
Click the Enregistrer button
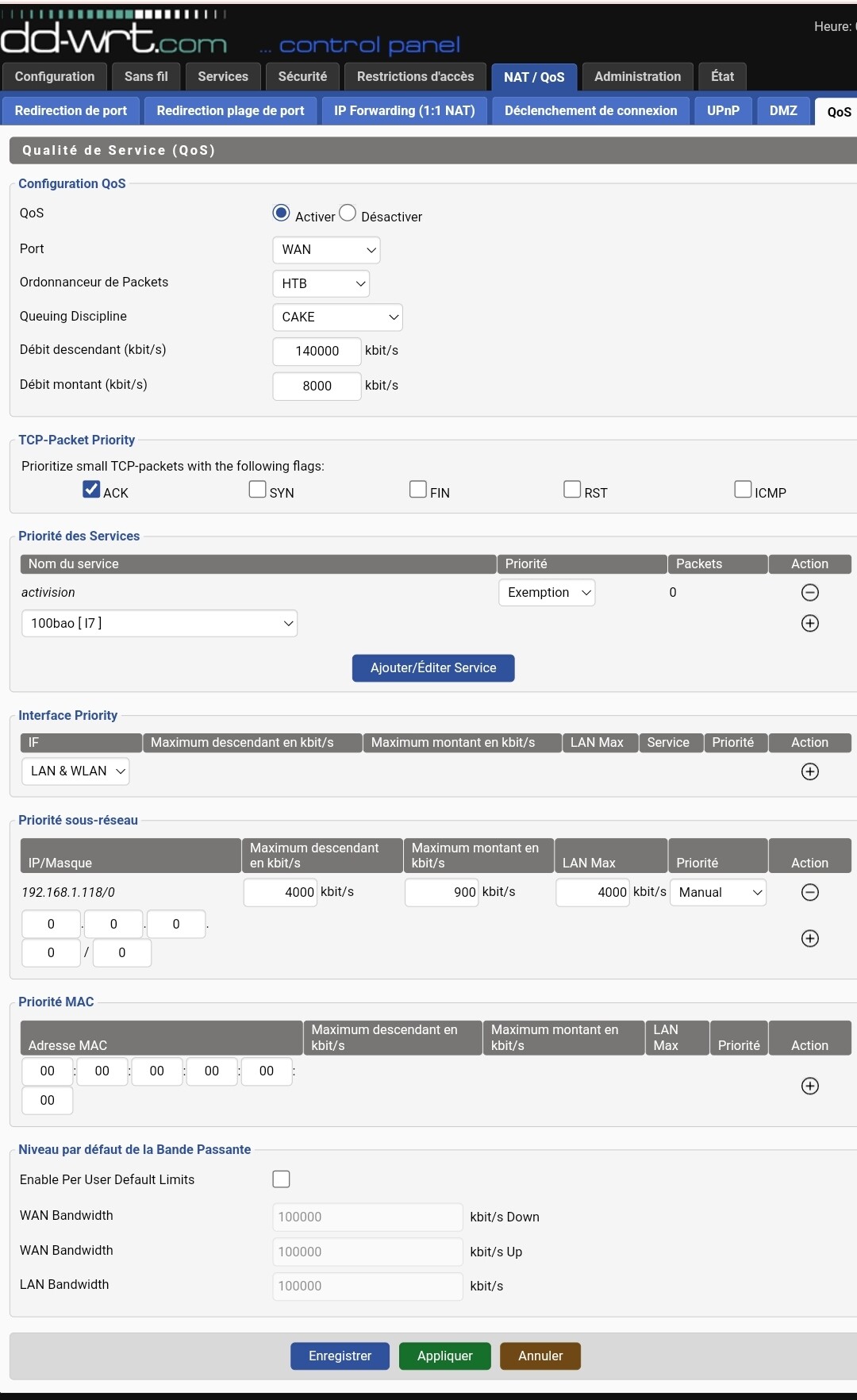click(340, 1356)
